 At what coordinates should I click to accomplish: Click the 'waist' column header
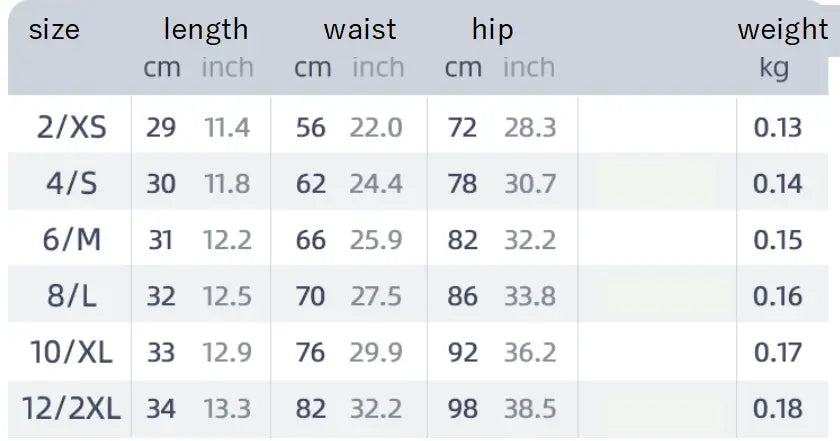359,30
